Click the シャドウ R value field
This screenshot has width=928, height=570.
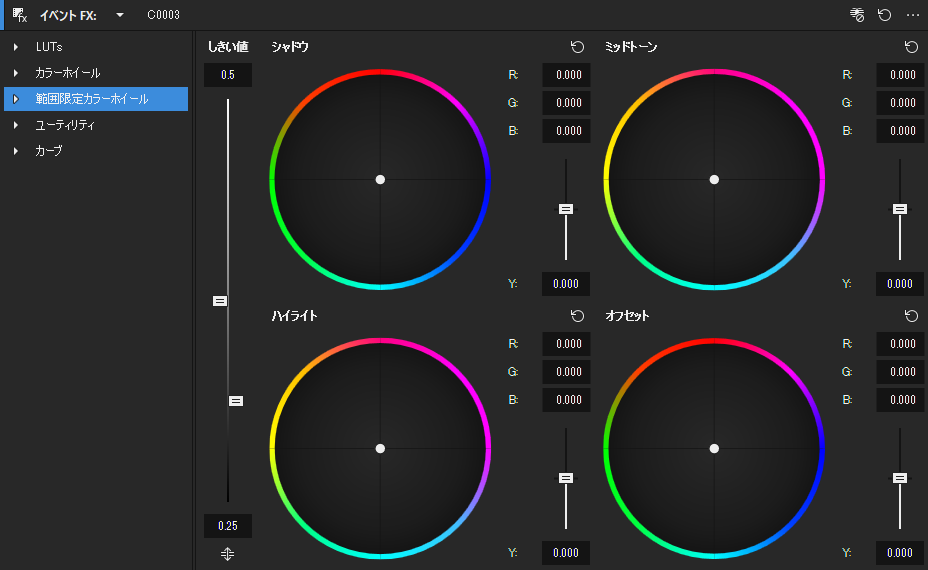(x=567, y=75)
